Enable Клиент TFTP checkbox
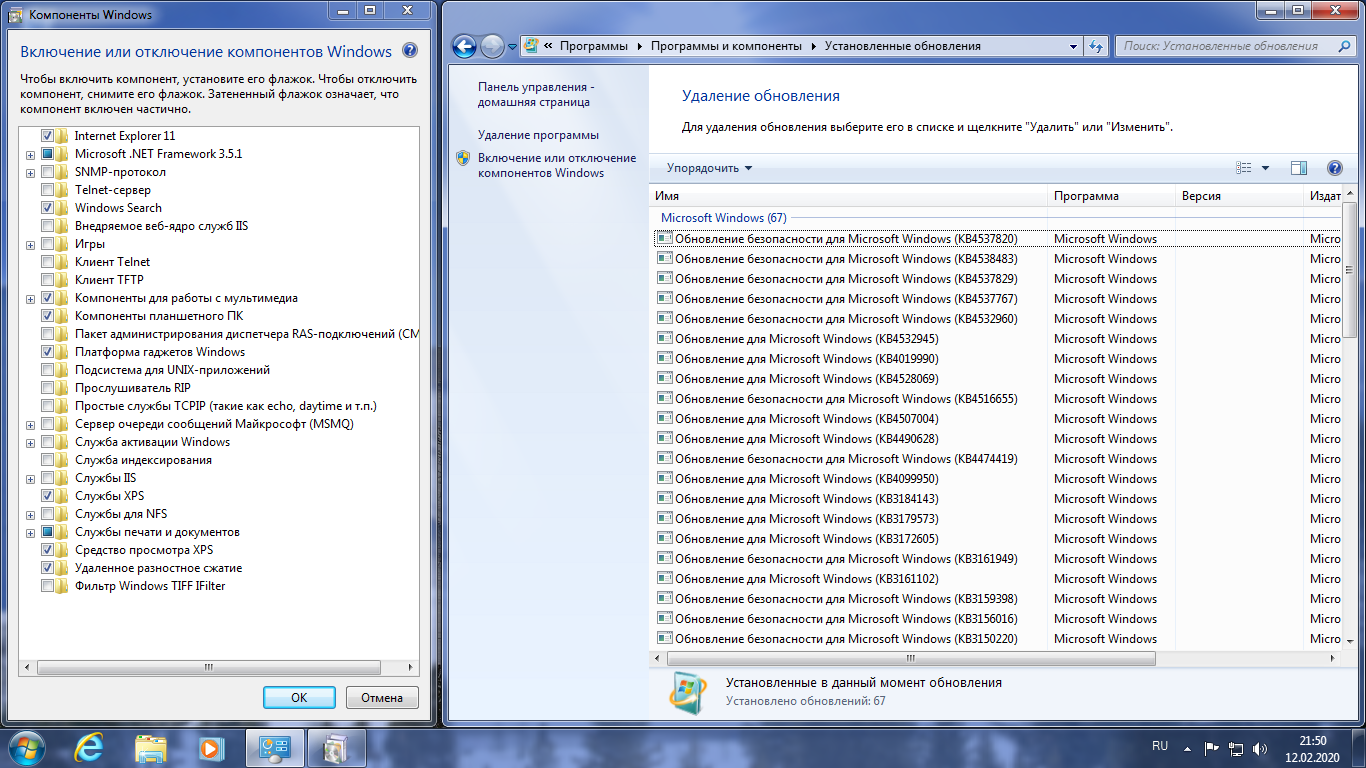 [47, 280]
